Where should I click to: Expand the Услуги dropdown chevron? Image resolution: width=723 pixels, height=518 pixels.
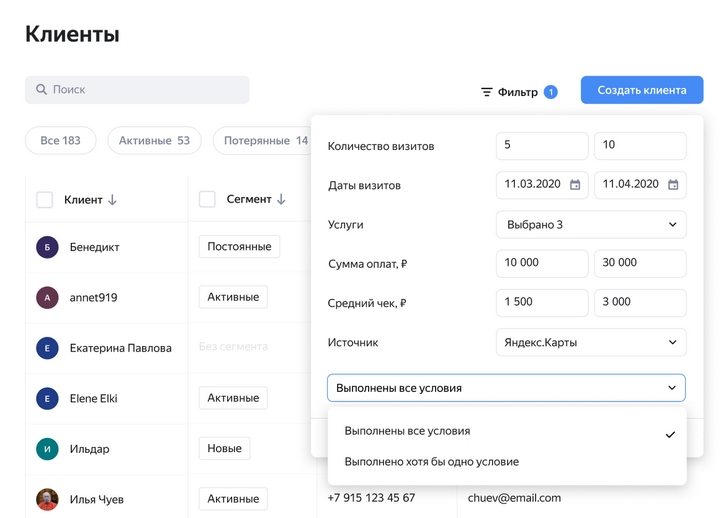pyautogui.click(x=672, y=225)
